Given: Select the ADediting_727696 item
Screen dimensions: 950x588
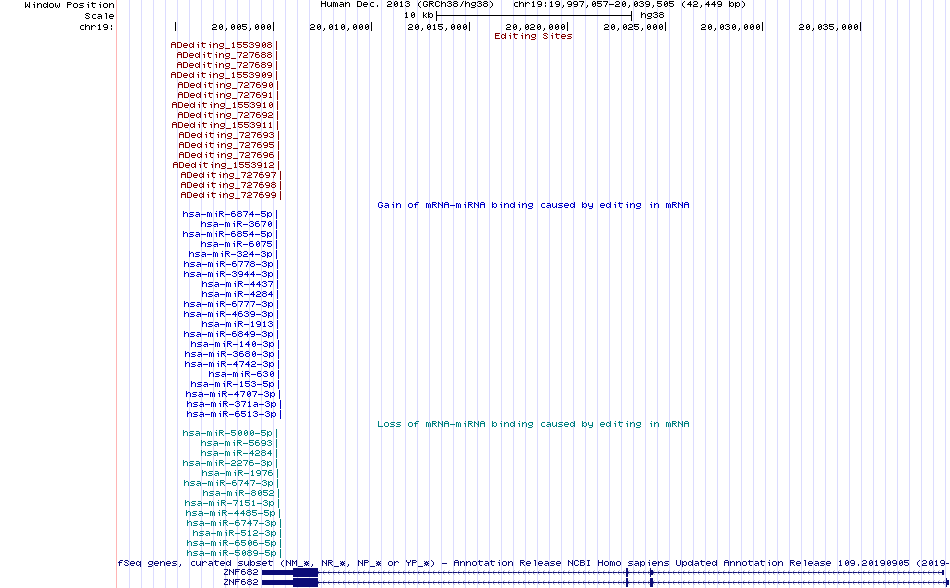Looking at the screenshot, I should (x=226, y=155).
